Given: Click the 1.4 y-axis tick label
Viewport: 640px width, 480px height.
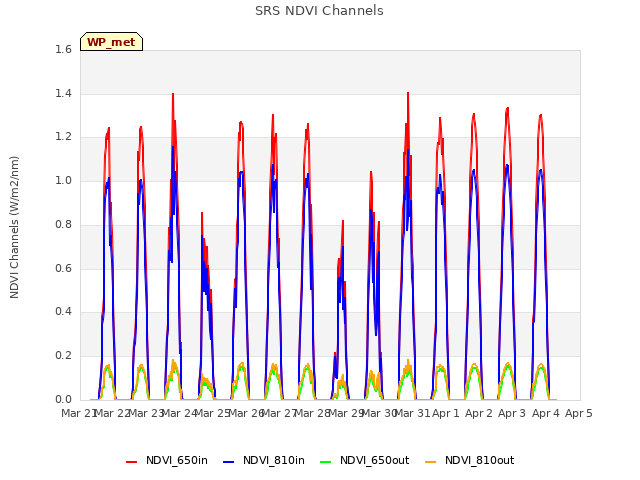Looking at the screenshot, I should (63, 93).
